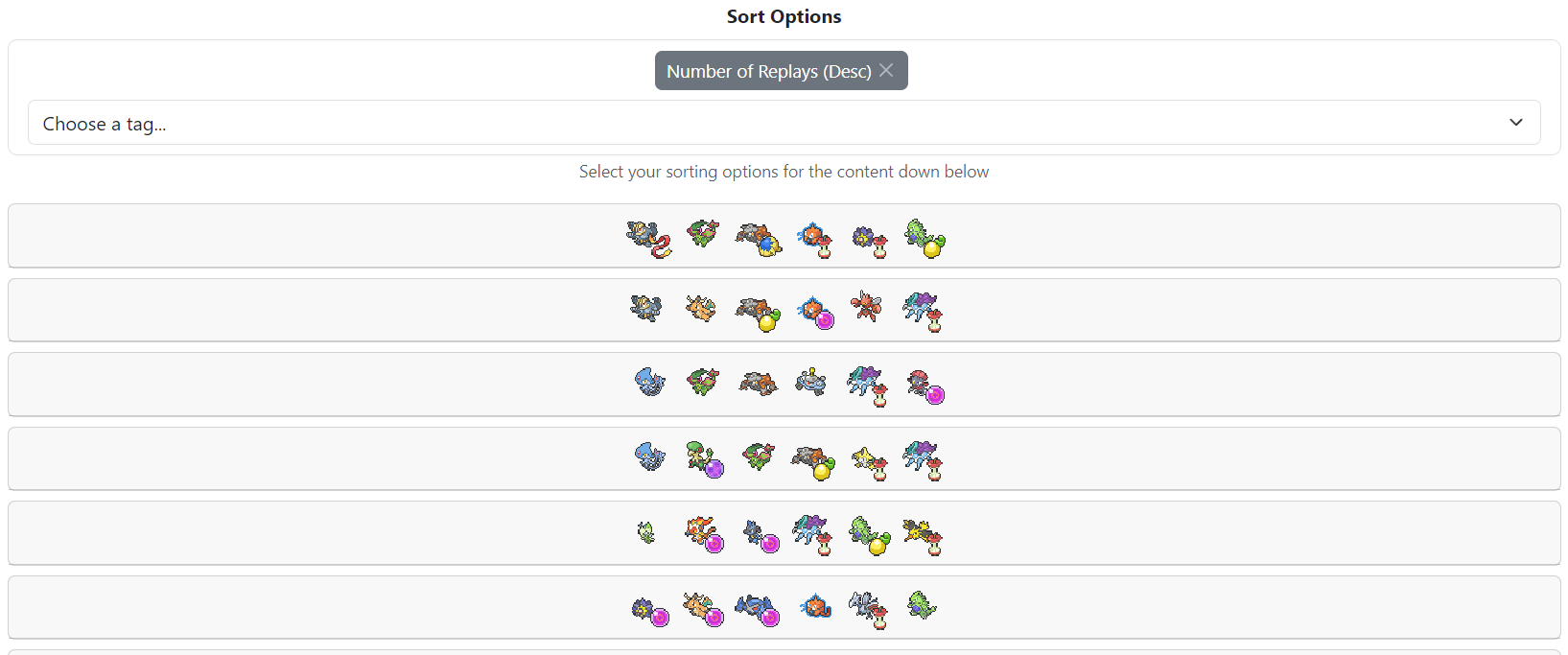The height and width of the screenshot is (655, 1568).
Task: Open the Choose a tag dropdown
Action: tap(784, 123)
